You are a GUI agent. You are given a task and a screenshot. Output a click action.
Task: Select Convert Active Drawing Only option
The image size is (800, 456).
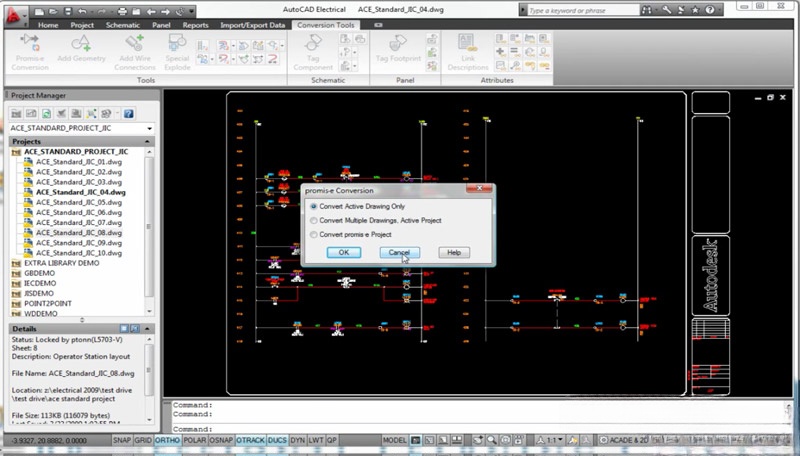coord(358,206)
